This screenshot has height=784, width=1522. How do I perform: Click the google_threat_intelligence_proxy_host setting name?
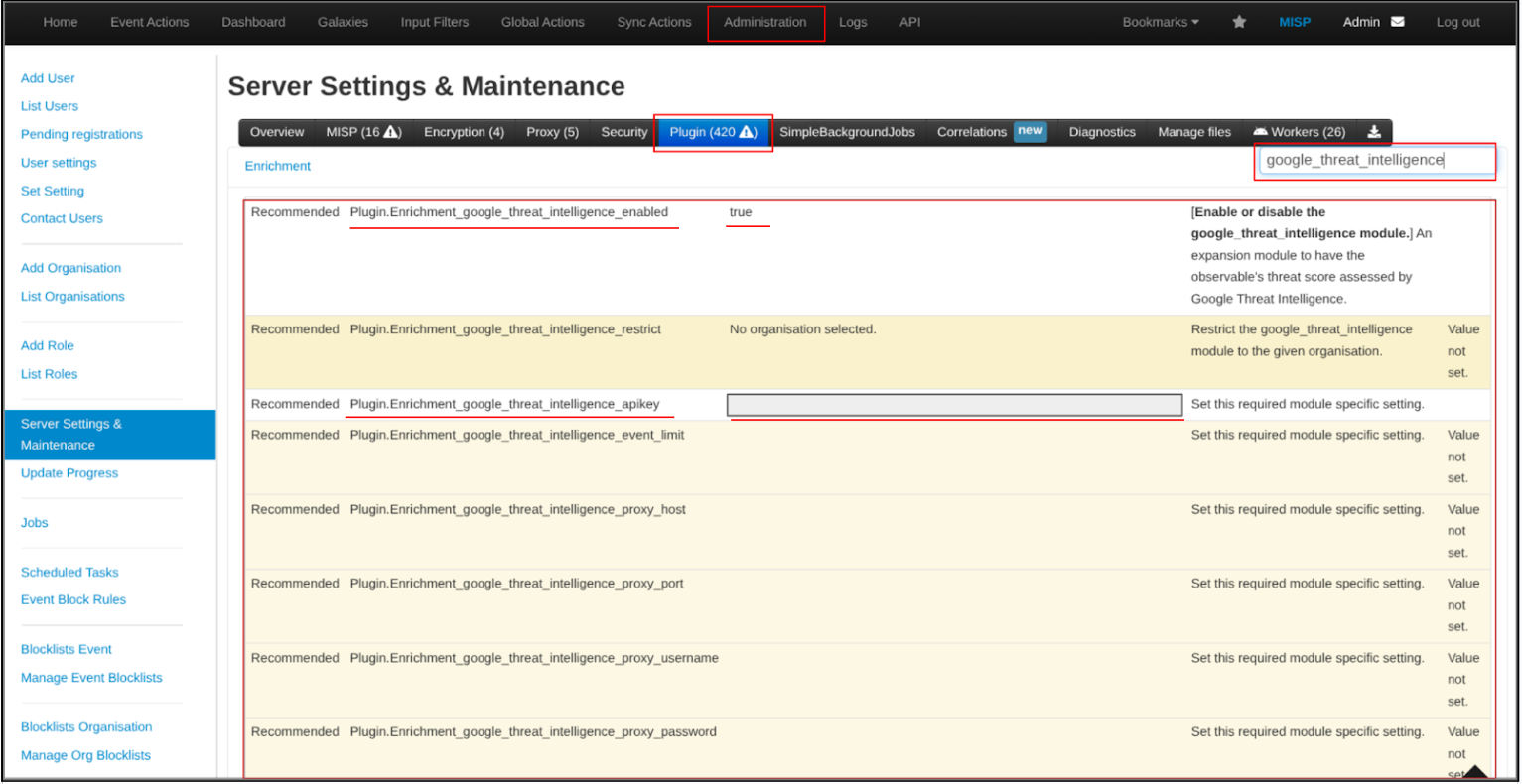click(517, 509)
